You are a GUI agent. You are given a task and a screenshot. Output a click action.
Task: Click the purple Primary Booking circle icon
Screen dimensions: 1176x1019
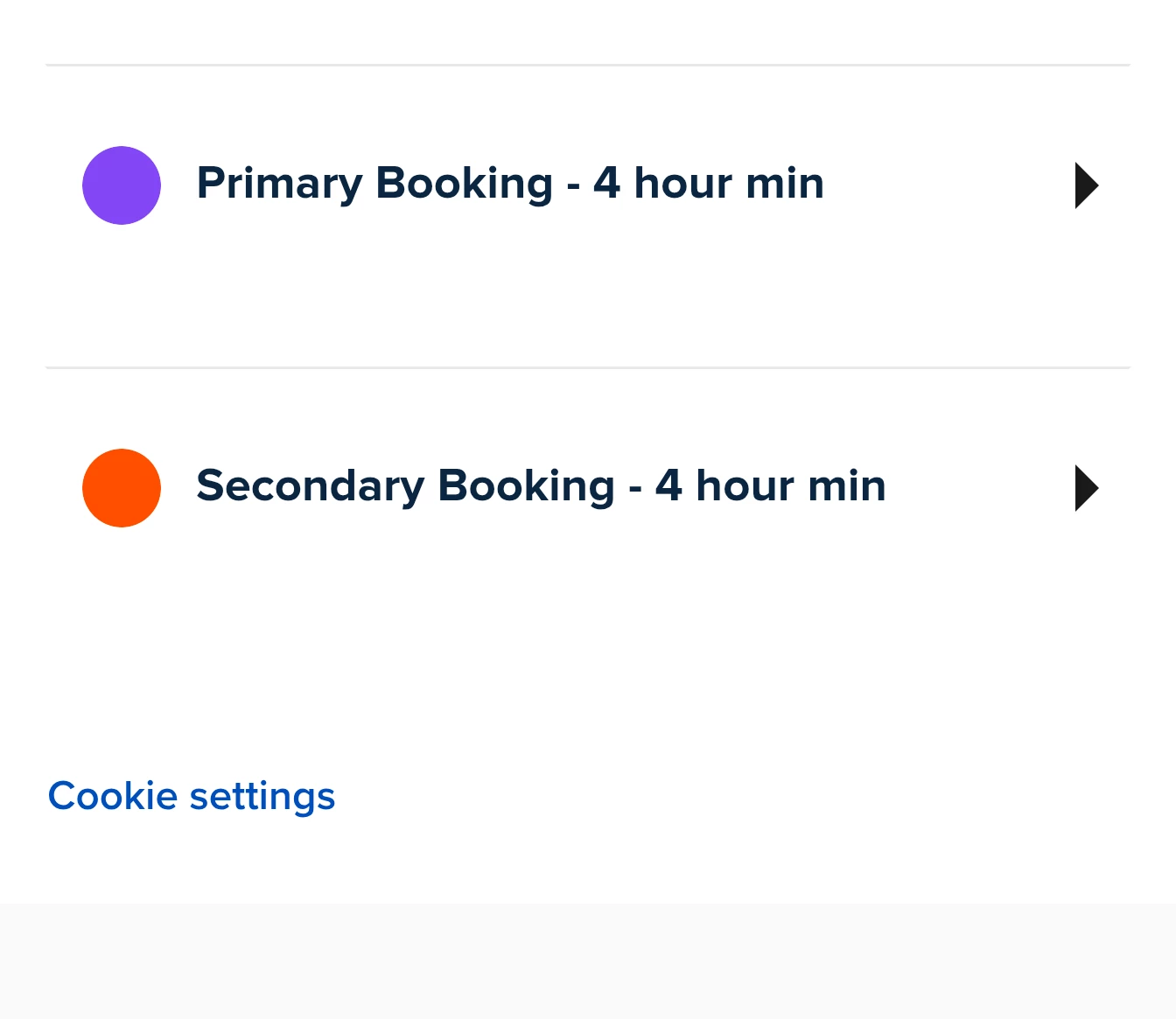click(122, 185)
